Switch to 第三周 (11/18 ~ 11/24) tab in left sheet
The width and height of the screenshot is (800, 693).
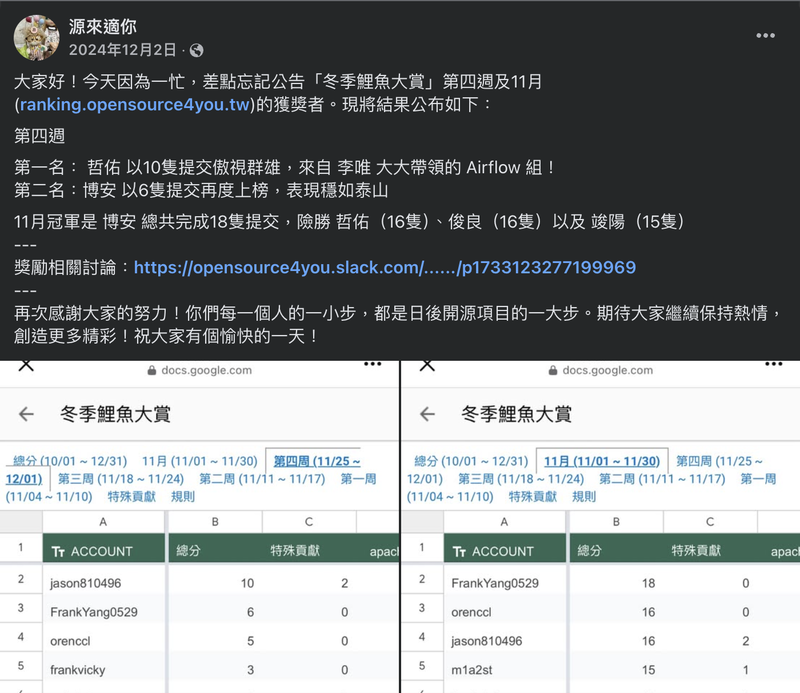(x=120, y=479)
